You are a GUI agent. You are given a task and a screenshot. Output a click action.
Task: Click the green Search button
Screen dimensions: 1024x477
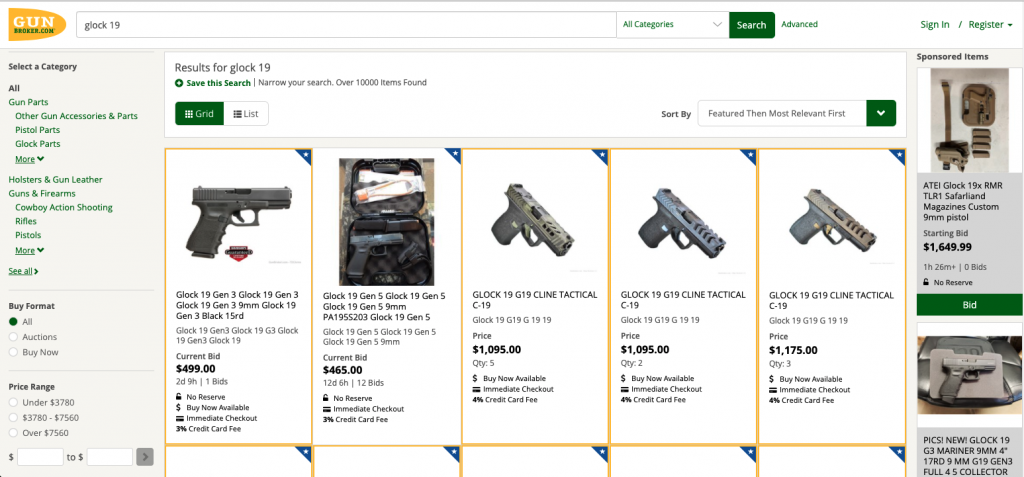tap(752, 25)
